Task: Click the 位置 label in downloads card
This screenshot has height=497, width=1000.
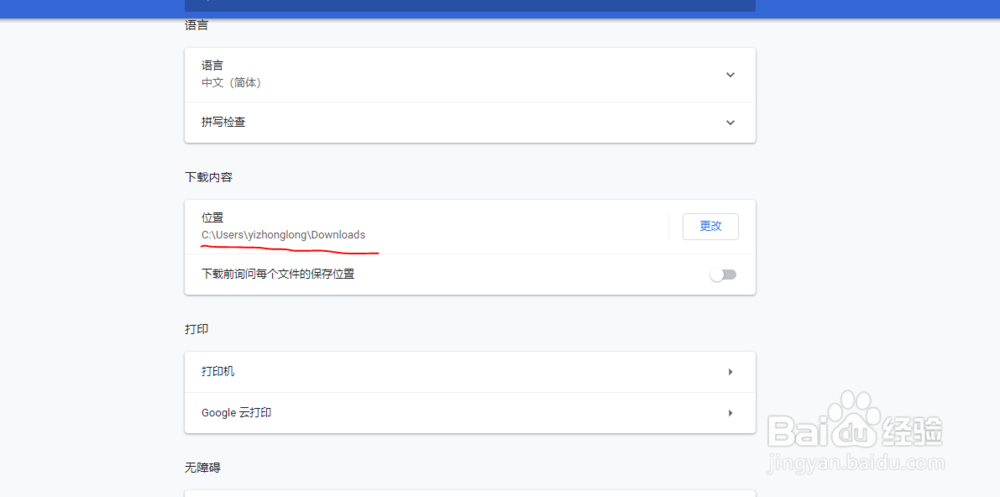Action: point(212,217)
